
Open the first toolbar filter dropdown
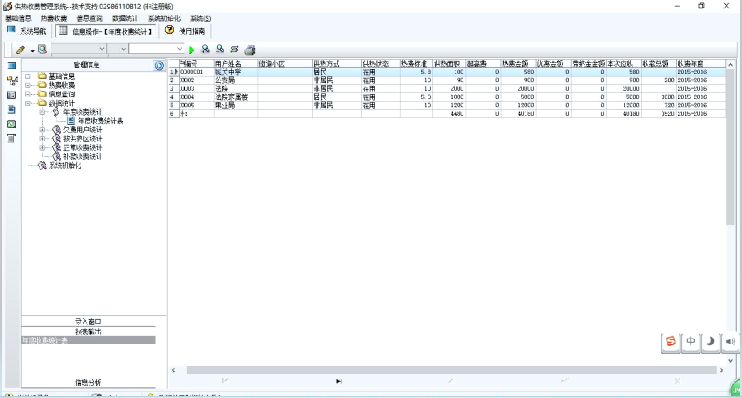point(79,49)
